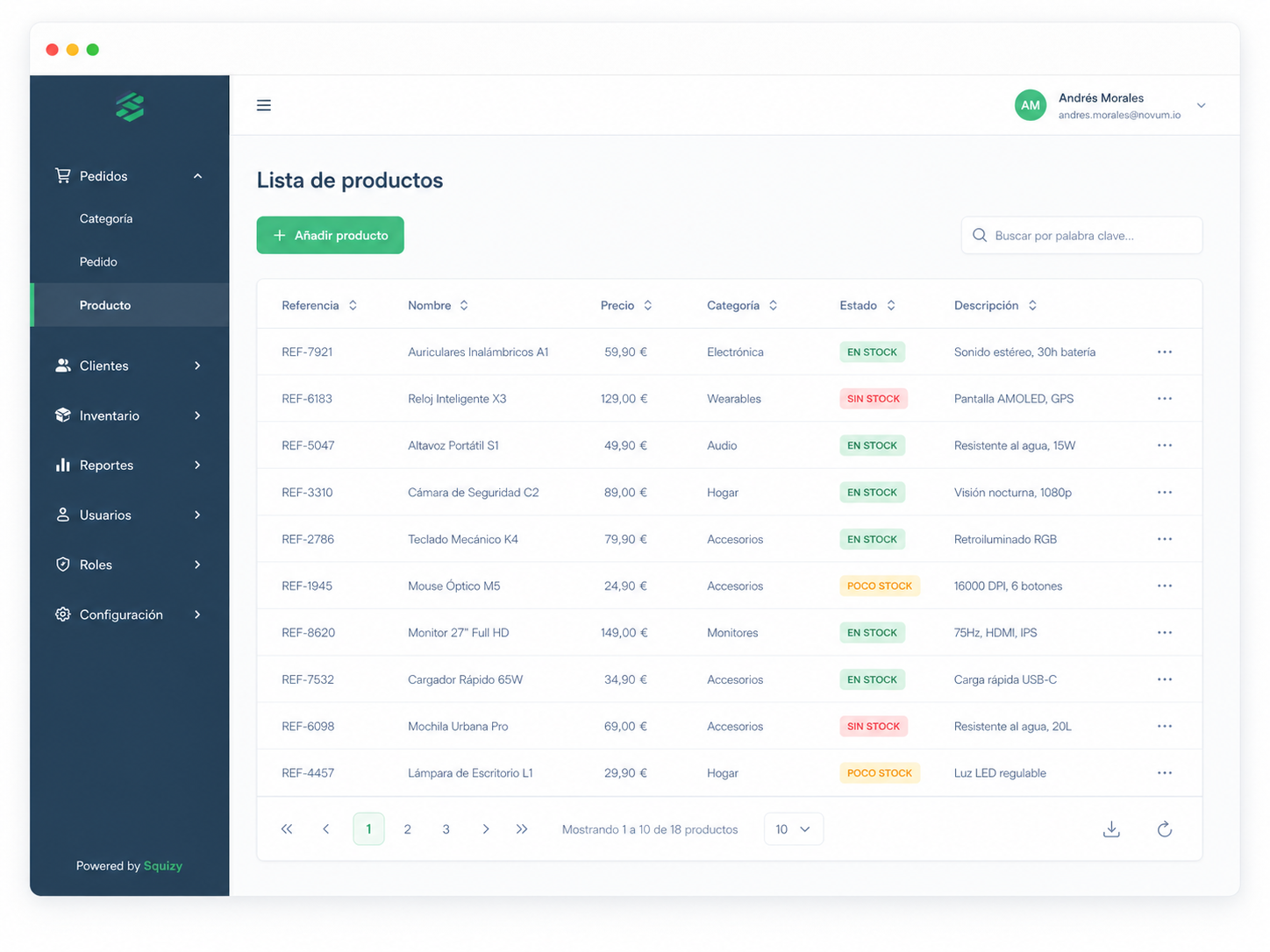Open actions menu for Monitor 27" Full HD

tap(1164, 632)
